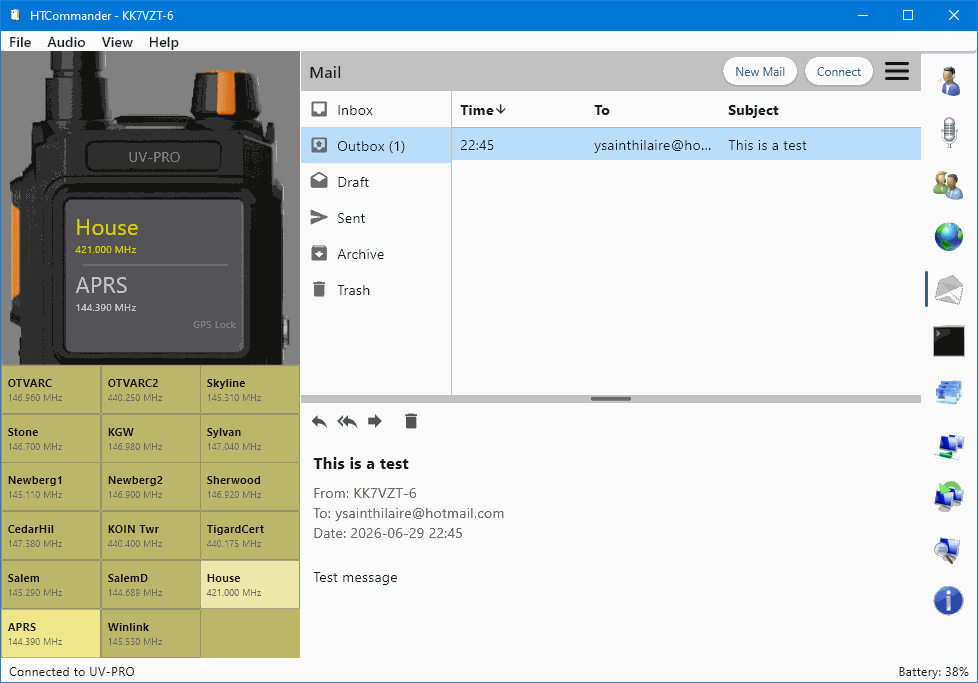978x683 pixels.
Task: Click the recipient ysainthilaire@hotmail.com in preview
Action: pyautogui.click(x=419, y=513)
